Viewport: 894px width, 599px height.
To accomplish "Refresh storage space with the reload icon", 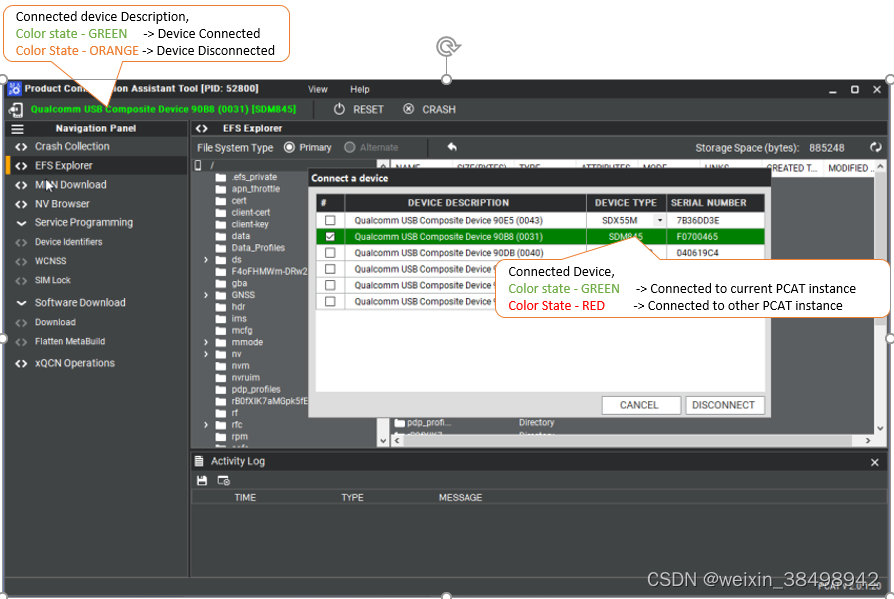I will [x=876, y=147].
